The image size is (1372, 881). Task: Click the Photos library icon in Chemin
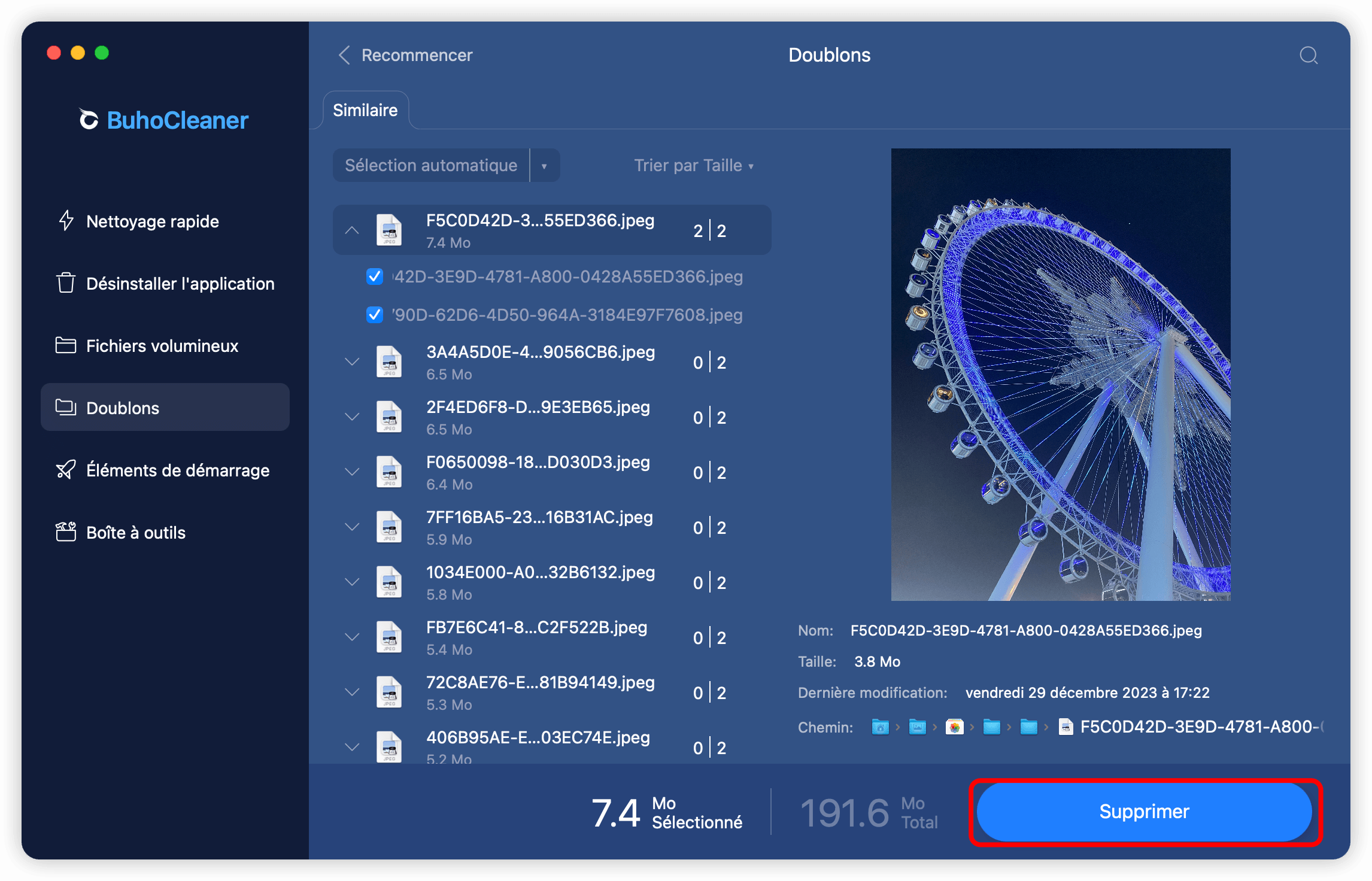coord(954,727)
